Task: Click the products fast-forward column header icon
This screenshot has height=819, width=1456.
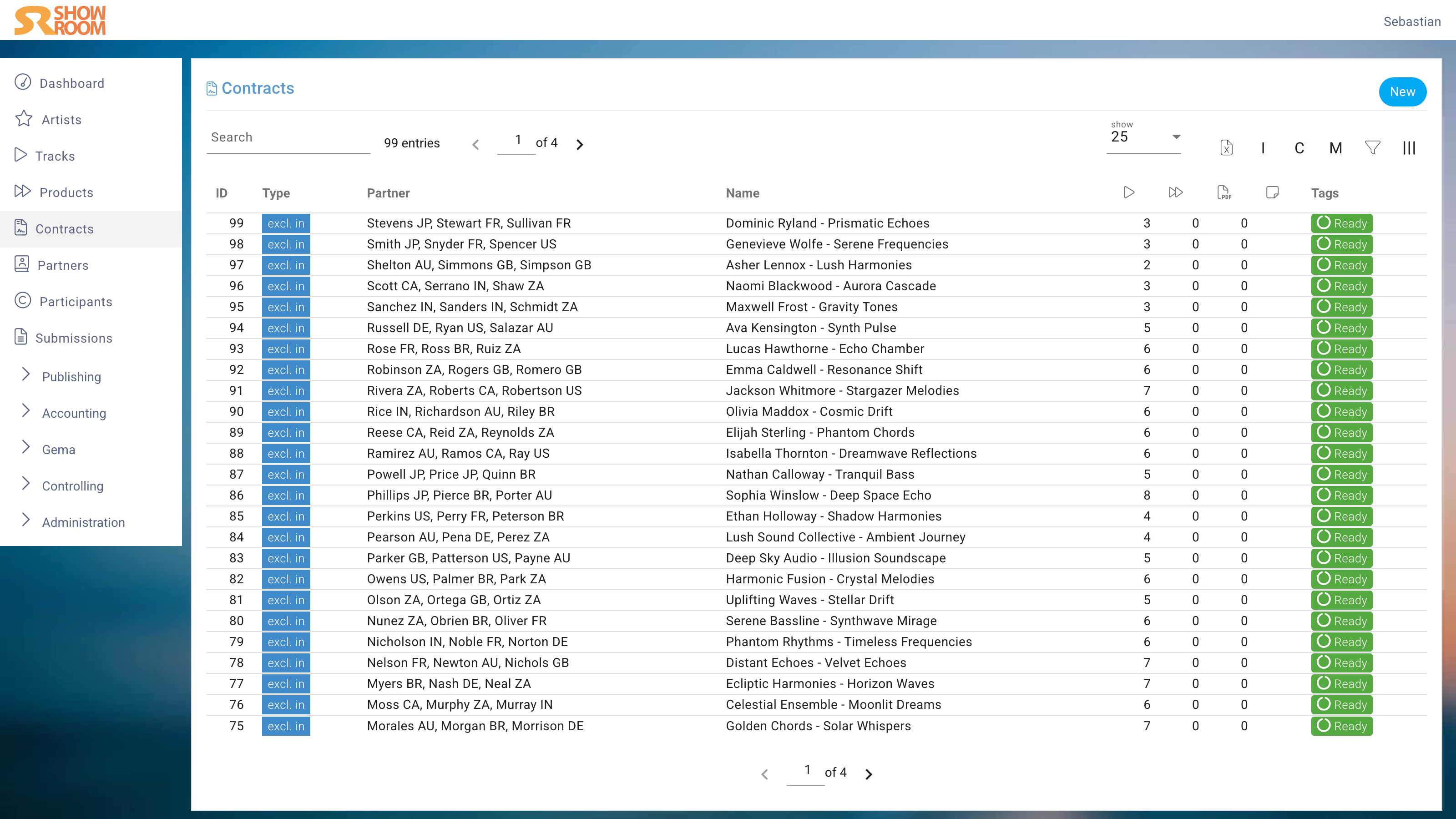Action: click(1176, 193)
